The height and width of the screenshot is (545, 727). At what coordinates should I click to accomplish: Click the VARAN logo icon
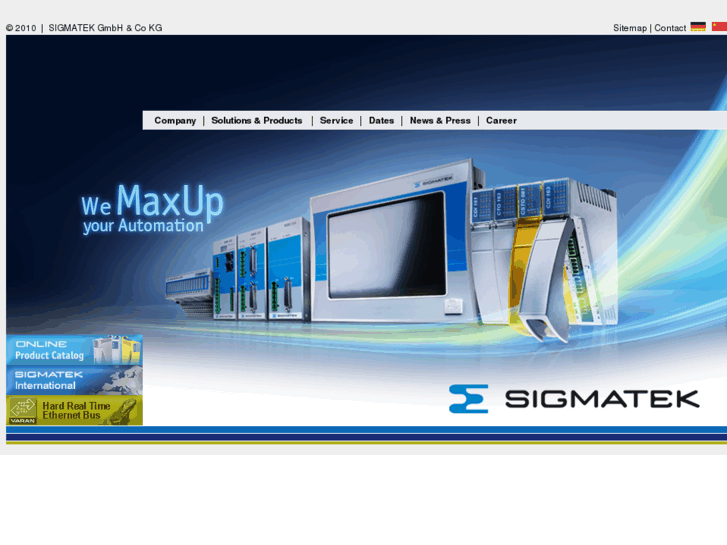point(23,410)
